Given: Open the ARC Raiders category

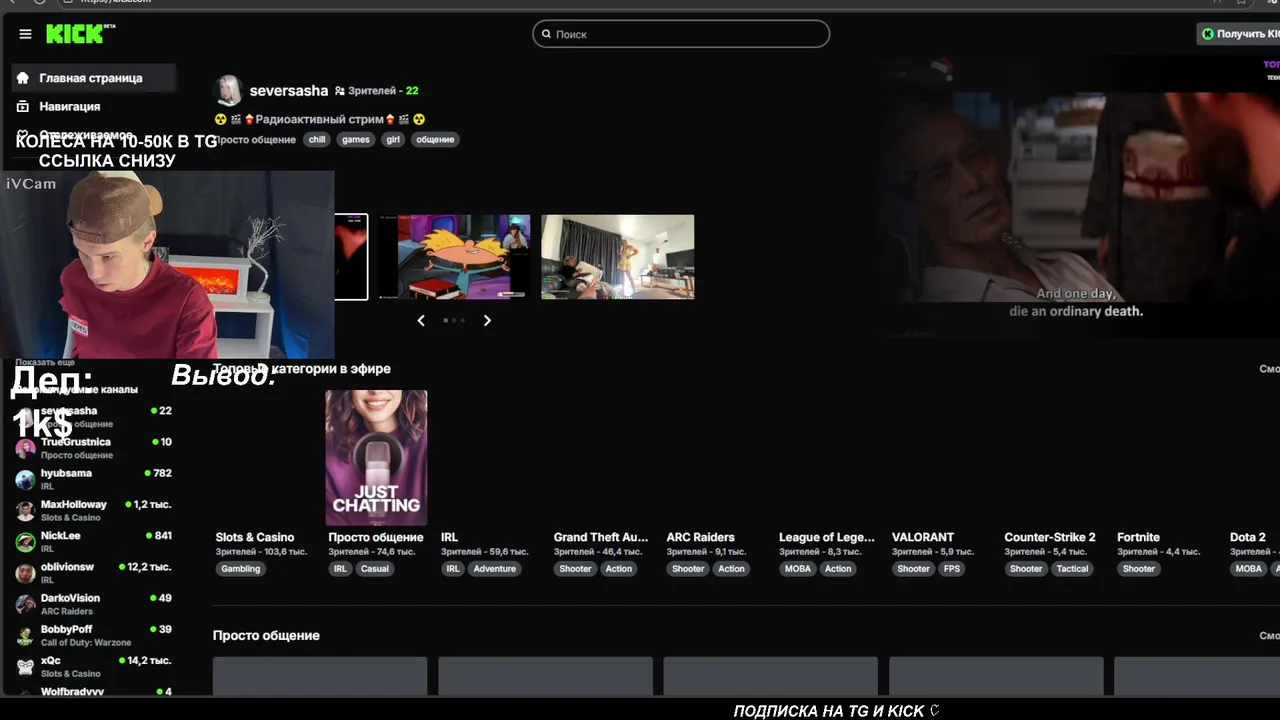Looking at the screenshot, I should (701, 537).
